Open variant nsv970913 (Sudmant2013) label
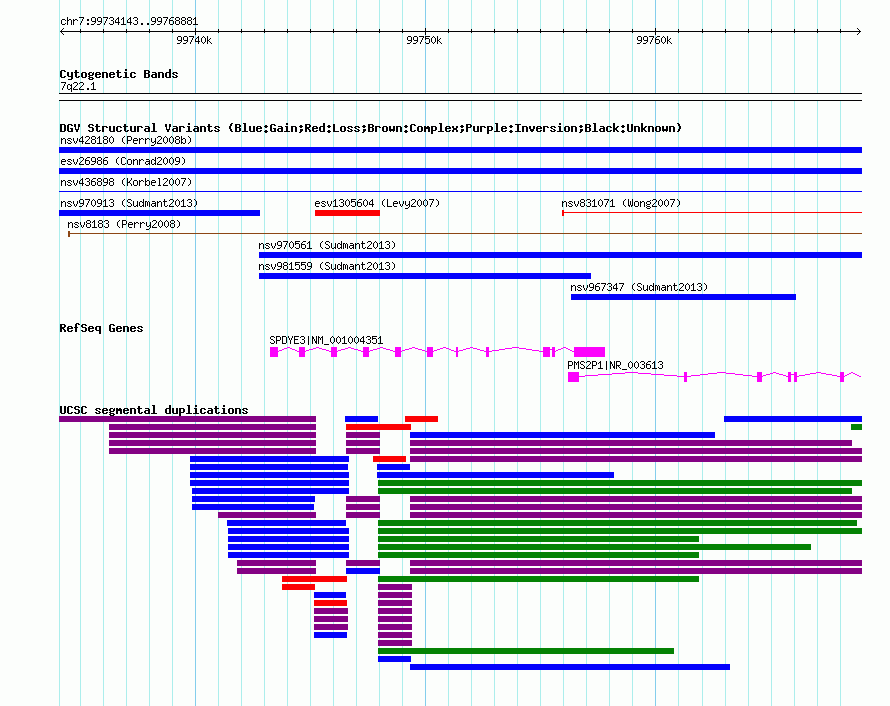This screenshot has height=706, width=890. 129,203
